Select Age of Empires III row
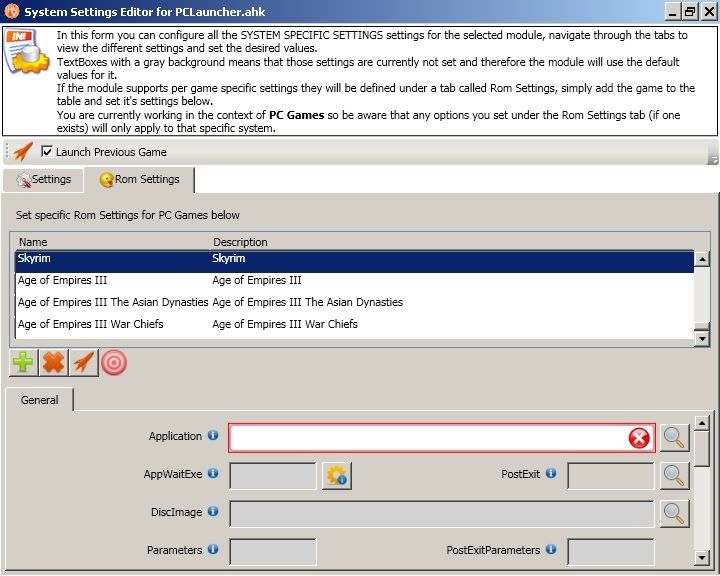The width and height of the screenshot is (720, 576). tap(354, 280)
